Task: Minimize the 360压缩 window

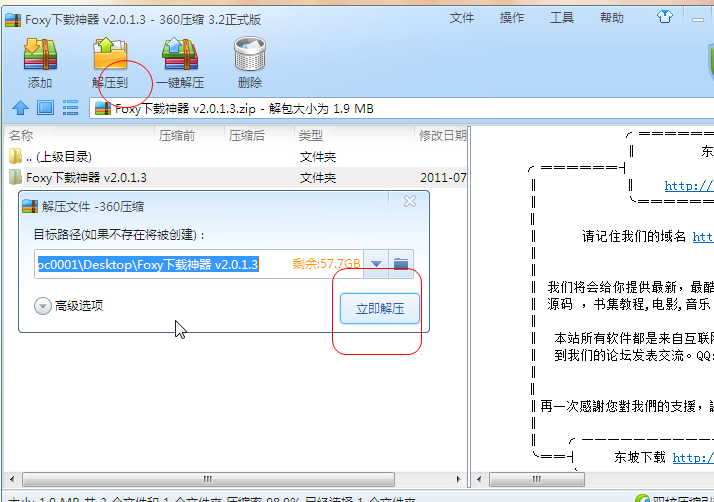Action: (x=697, y=19)
